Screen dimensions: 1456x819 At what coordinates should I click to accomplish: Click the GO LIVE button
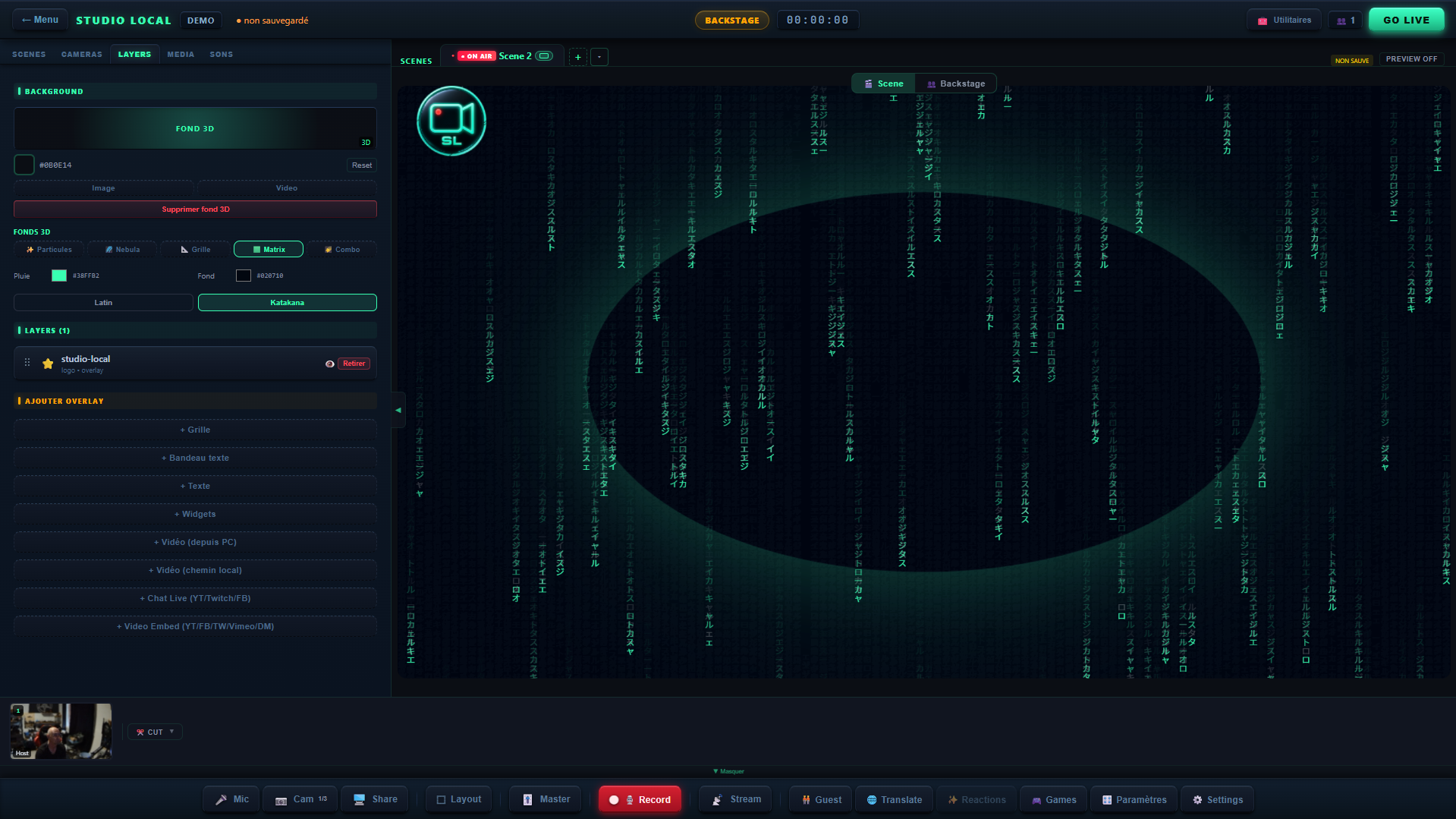pyautogui.click(x=1406, y=20)
